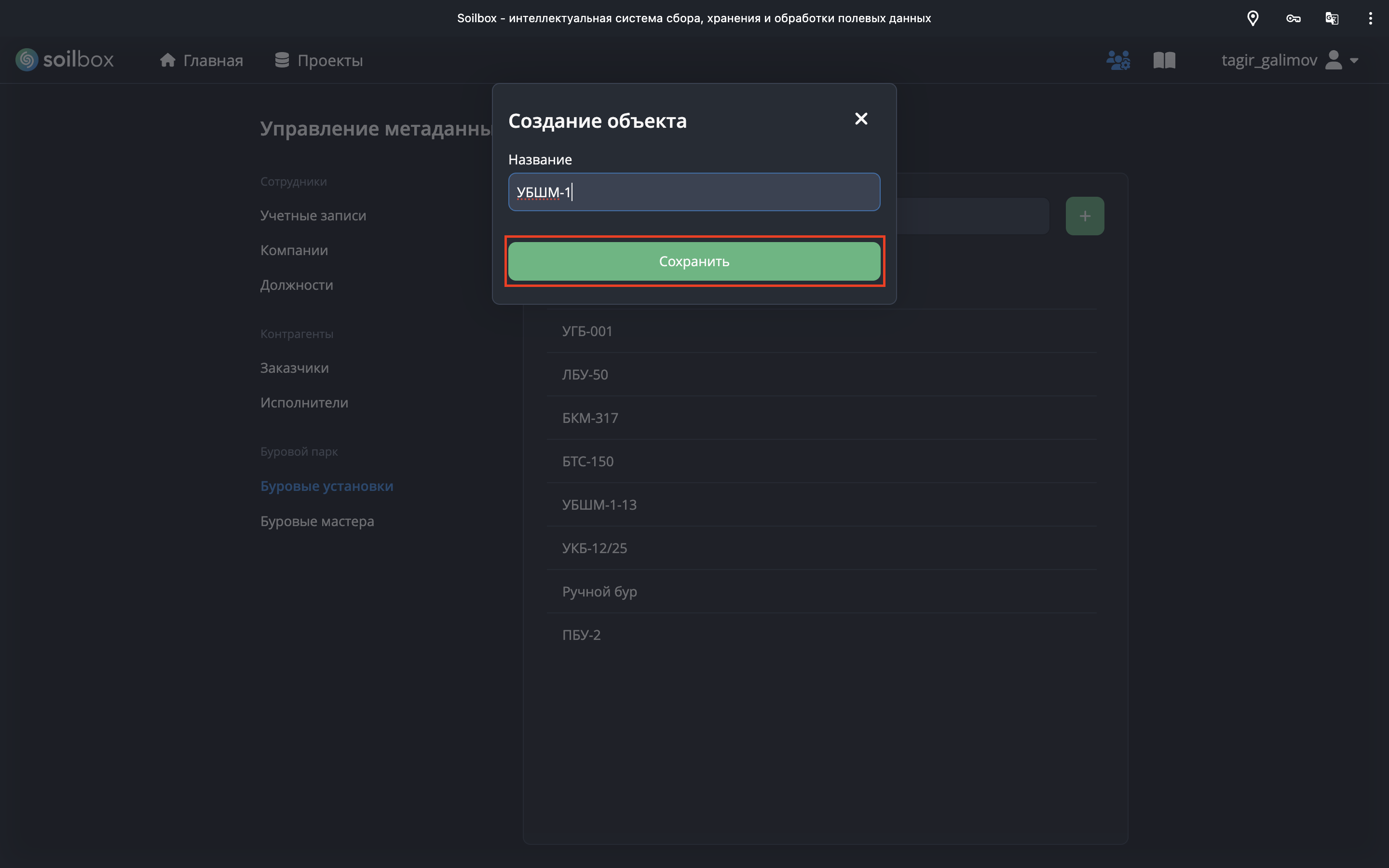Select Заказчики in the sidebar
Screen dimensions: 1389x868
[x=294, y=368]
